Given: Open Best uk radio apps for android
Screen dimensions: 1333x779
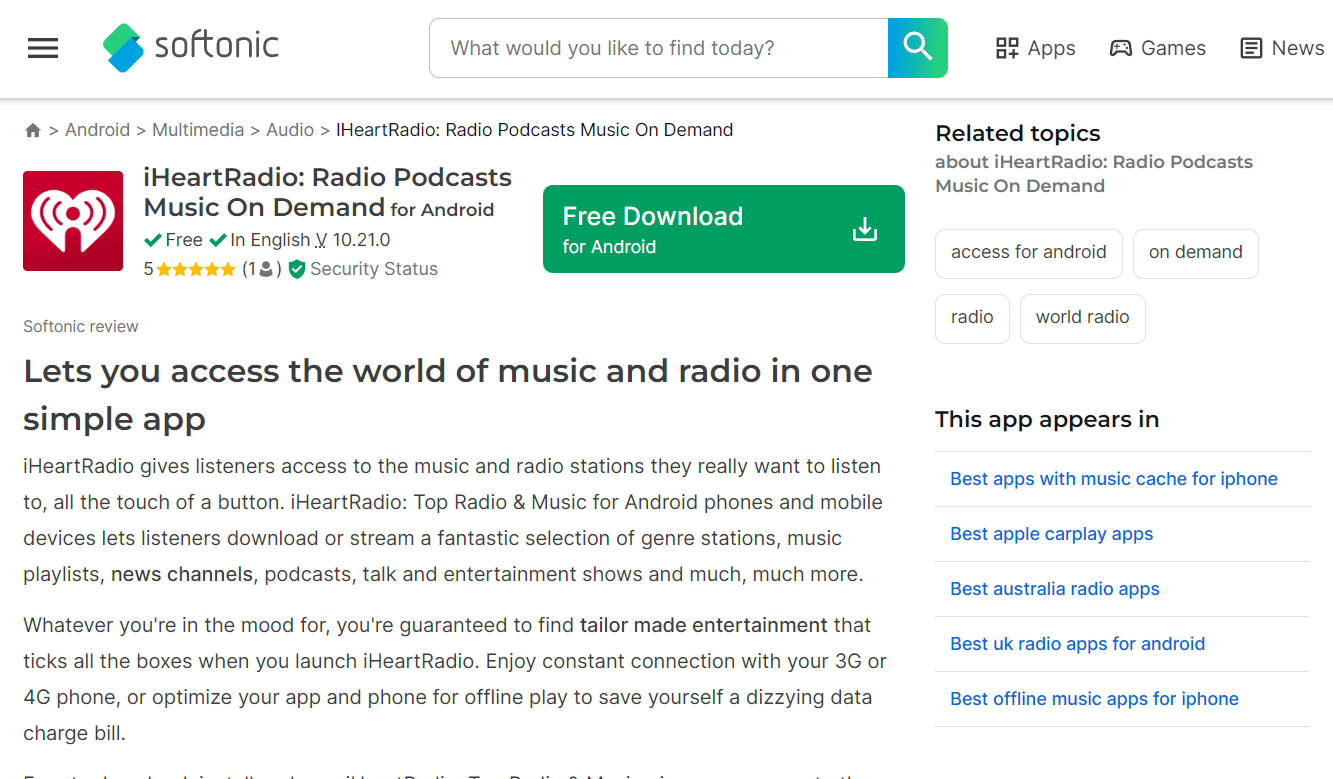Looking at the screenshot, I should 1078,644.
